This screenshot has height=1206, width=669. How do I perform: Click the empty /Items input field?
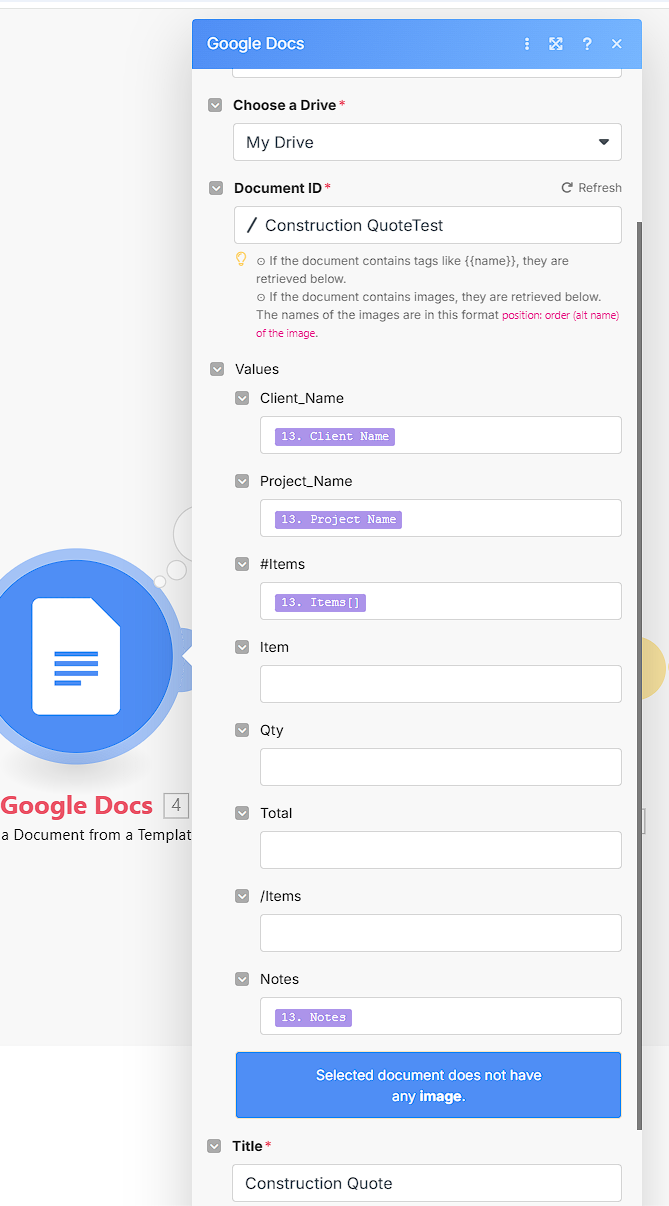click(x=440, y=933)
